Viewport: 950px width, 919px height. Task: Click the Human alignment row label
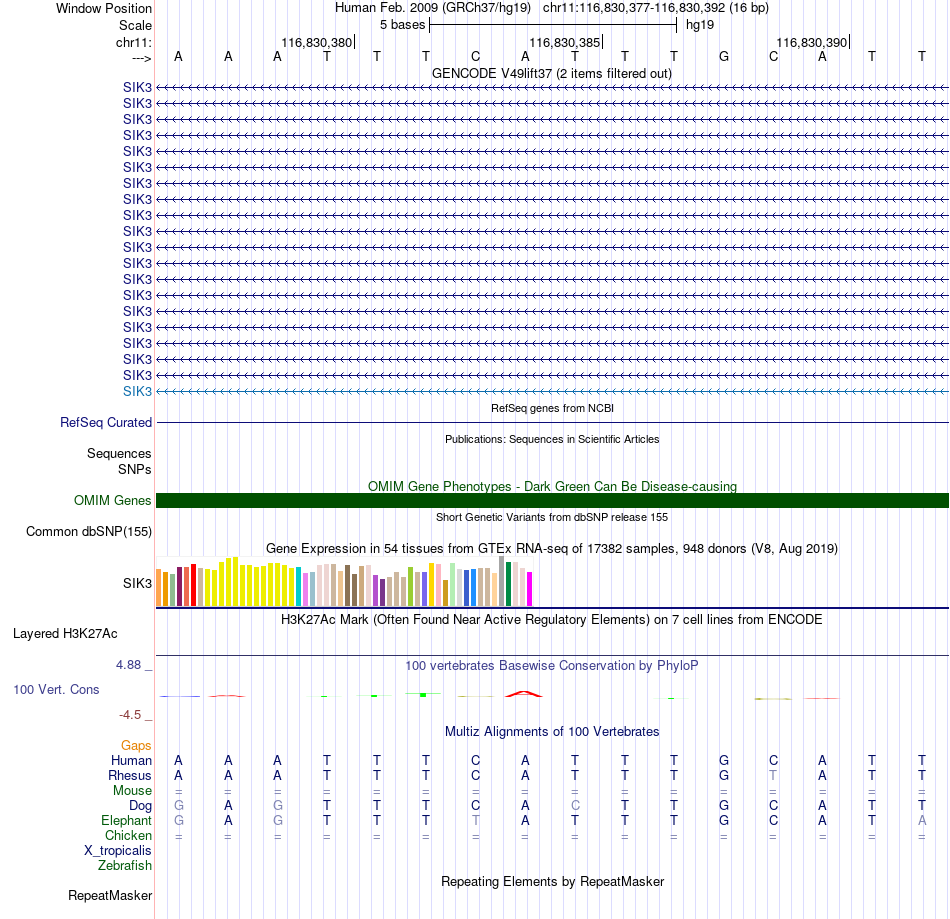click(x=131, y=760)
